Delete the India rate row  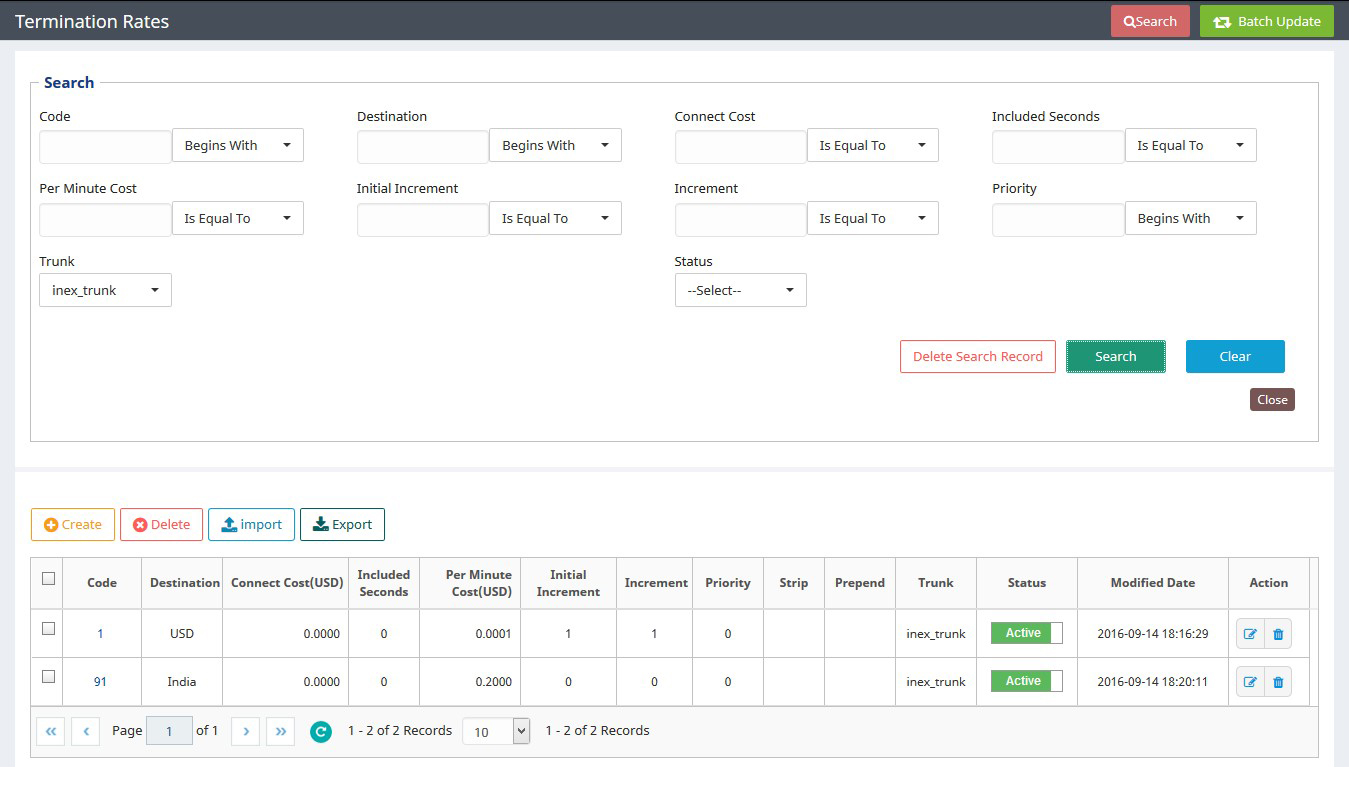(x=1278, y=682)
